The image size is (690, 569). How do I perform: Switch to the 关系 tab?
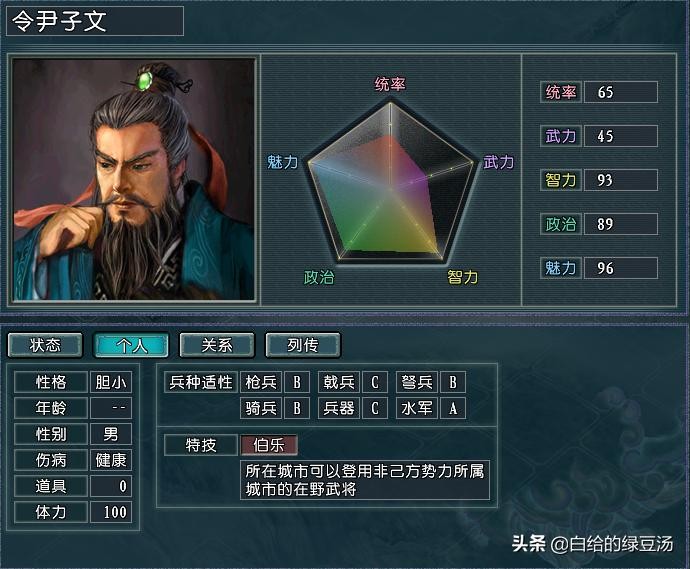click(x=217, y=345)
